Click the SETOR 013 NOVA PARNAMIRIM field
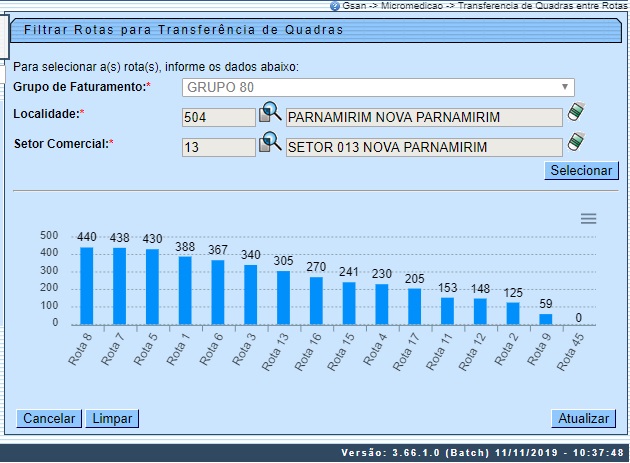 tap(424, 147)
